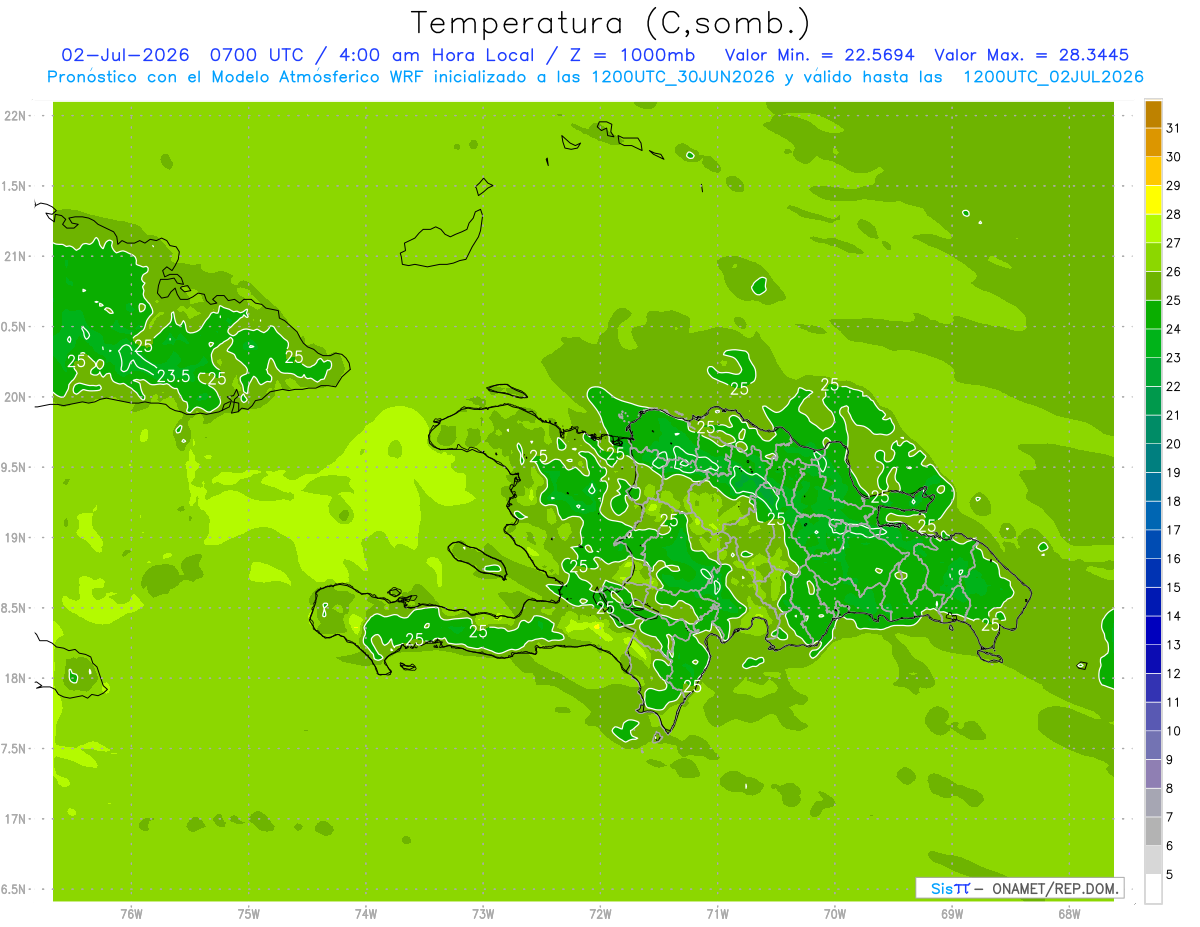Click the '20N' latitude axis label
Viewport: 1200px width, 927px height.
point(15,397)
